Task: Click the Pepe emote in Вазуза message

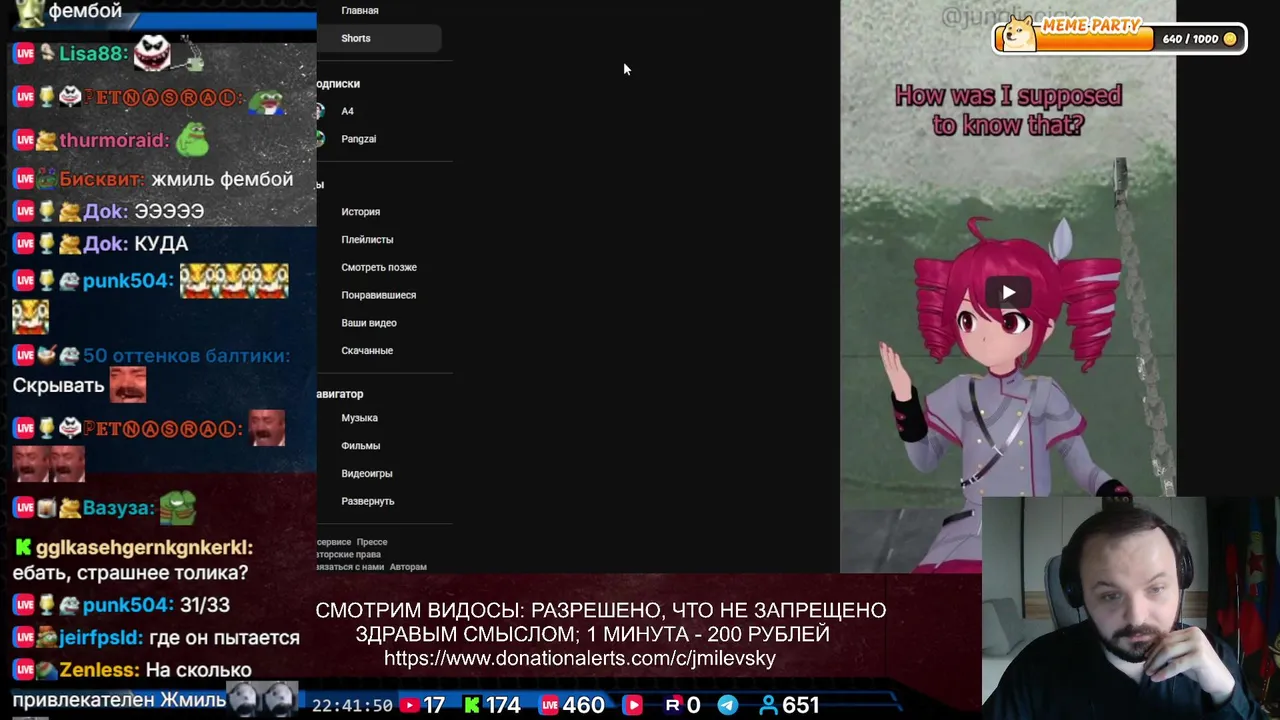Action: click(x=178, y=507)
